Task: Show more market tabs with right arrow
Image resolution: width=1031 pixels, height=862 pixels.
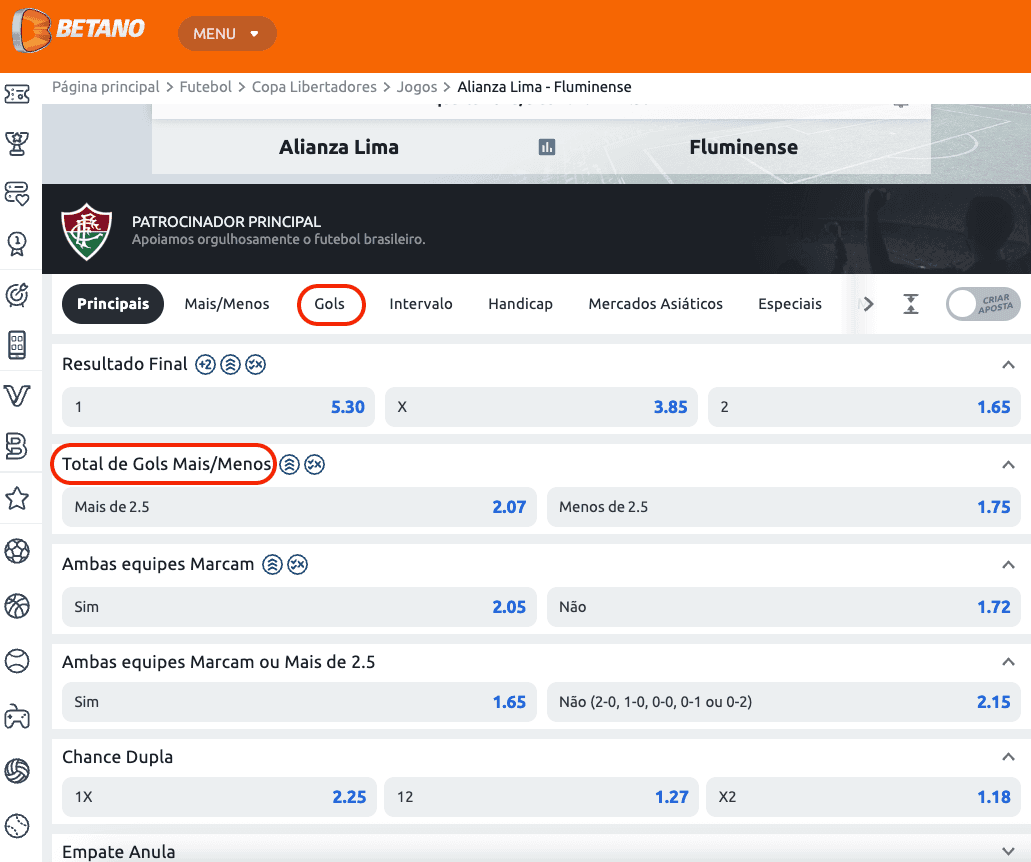Action: (x=868, y=304)
